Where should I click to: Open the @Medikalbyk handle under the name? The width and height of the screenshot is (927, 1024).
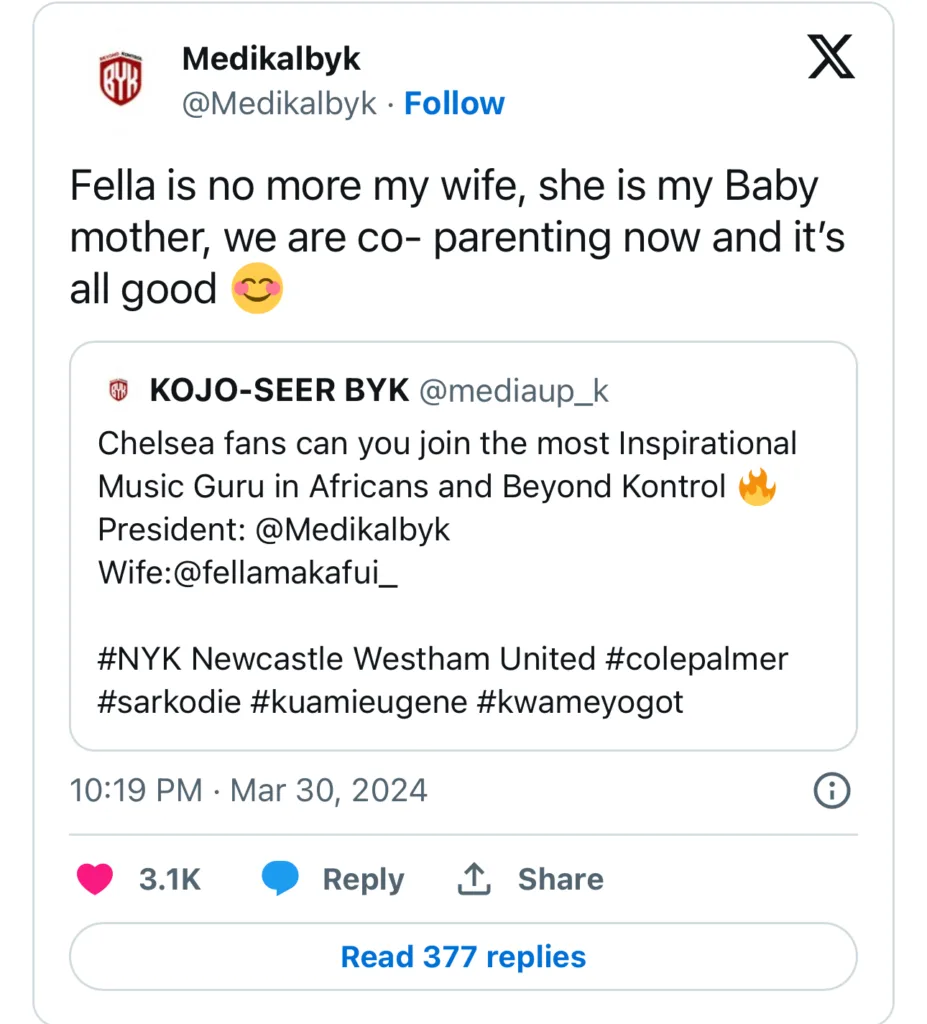[279, 103]
